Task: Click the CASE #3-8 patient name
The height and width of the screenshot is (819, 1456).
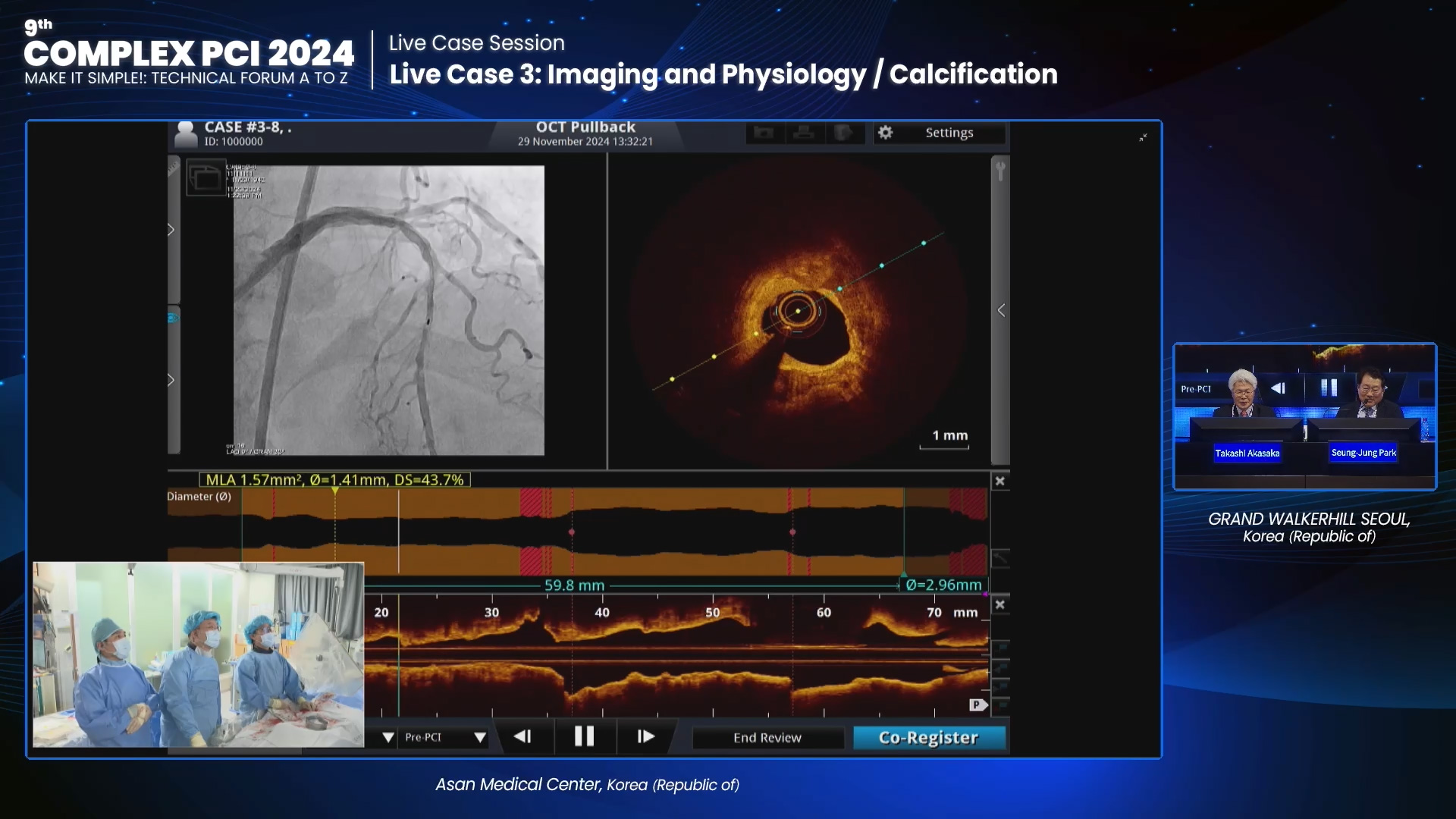Action: (x=248, y=127)
